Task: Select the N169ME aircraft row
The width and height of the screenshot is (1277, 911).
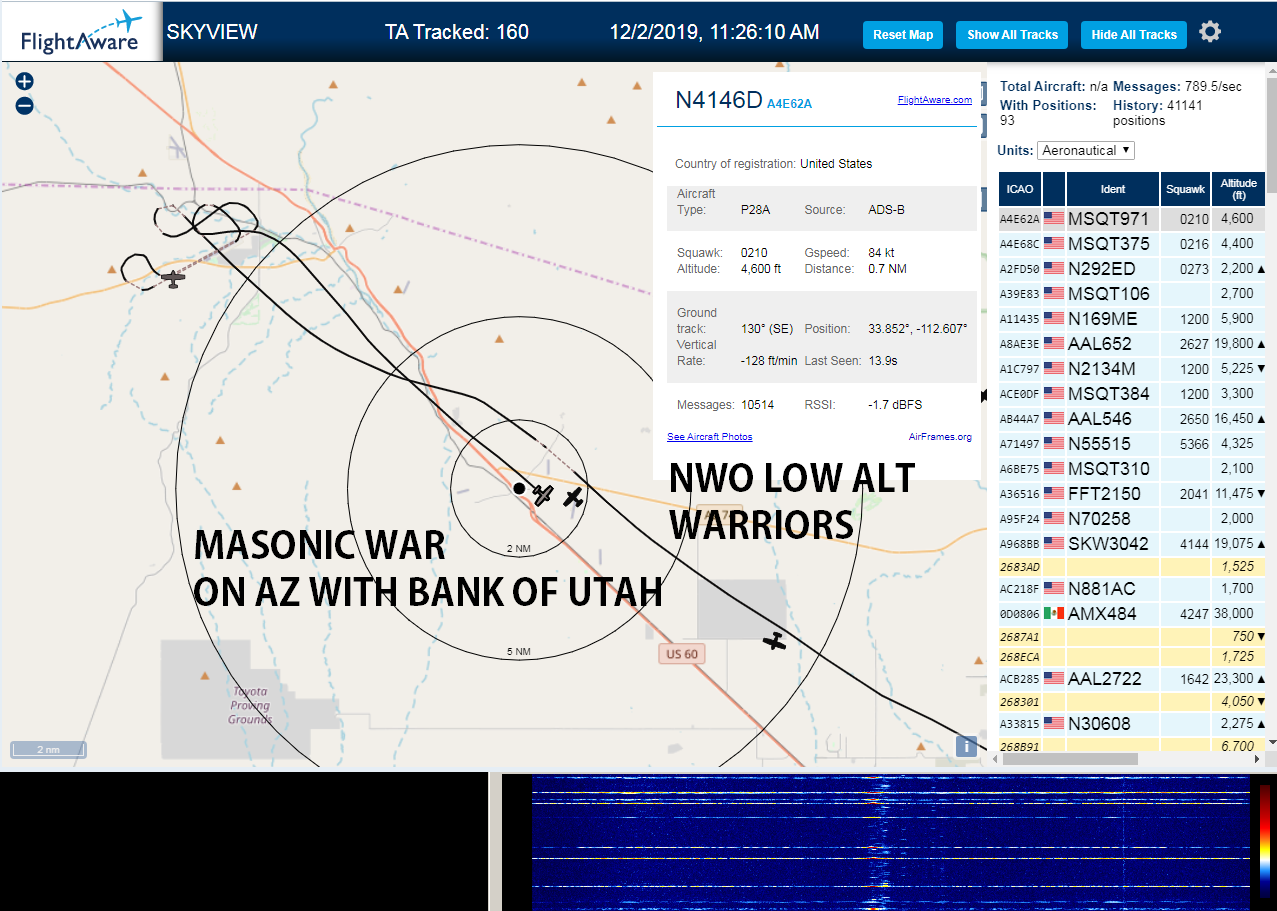Action: click(1132, 318)
